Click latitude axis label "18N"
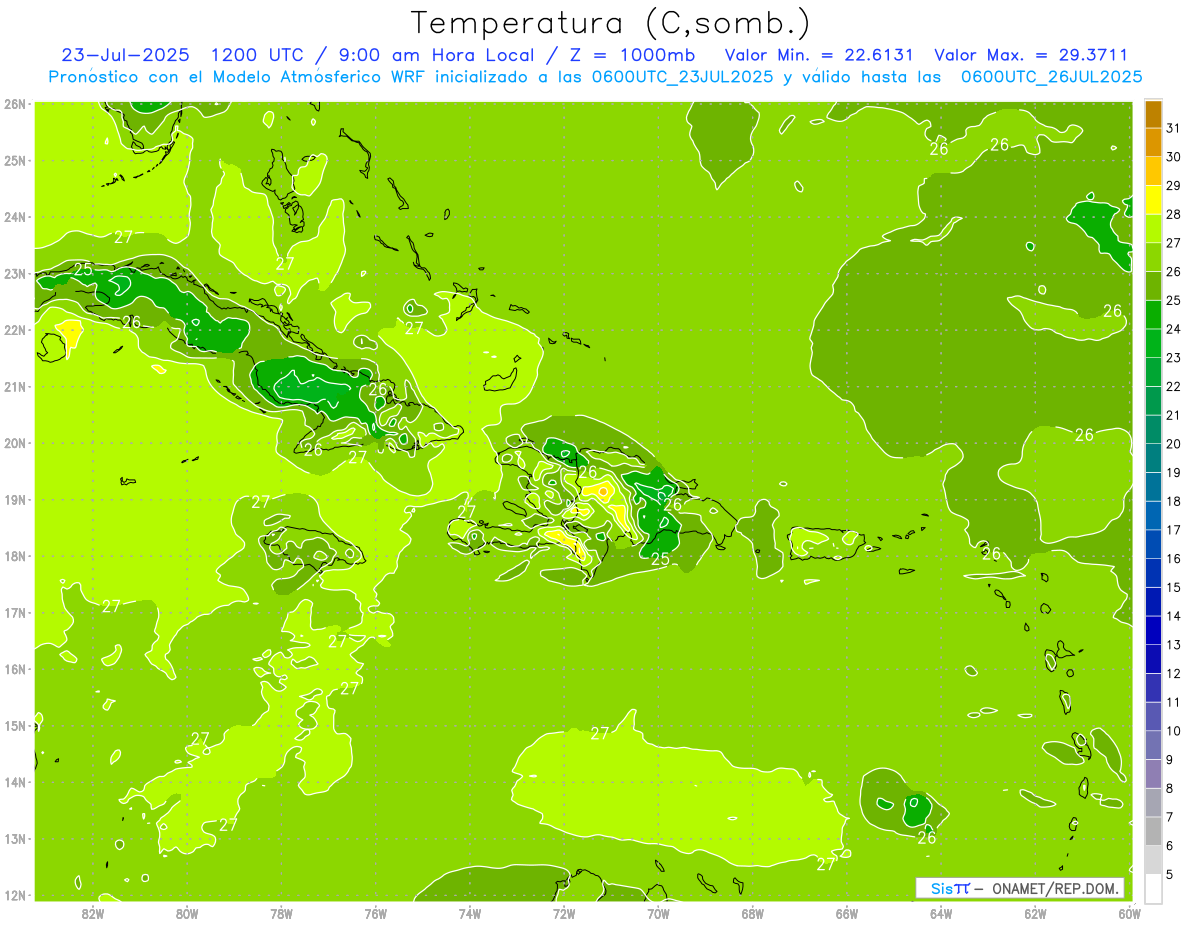Image resolution: width=1200 pixels, height=927 pixels. 15,556
